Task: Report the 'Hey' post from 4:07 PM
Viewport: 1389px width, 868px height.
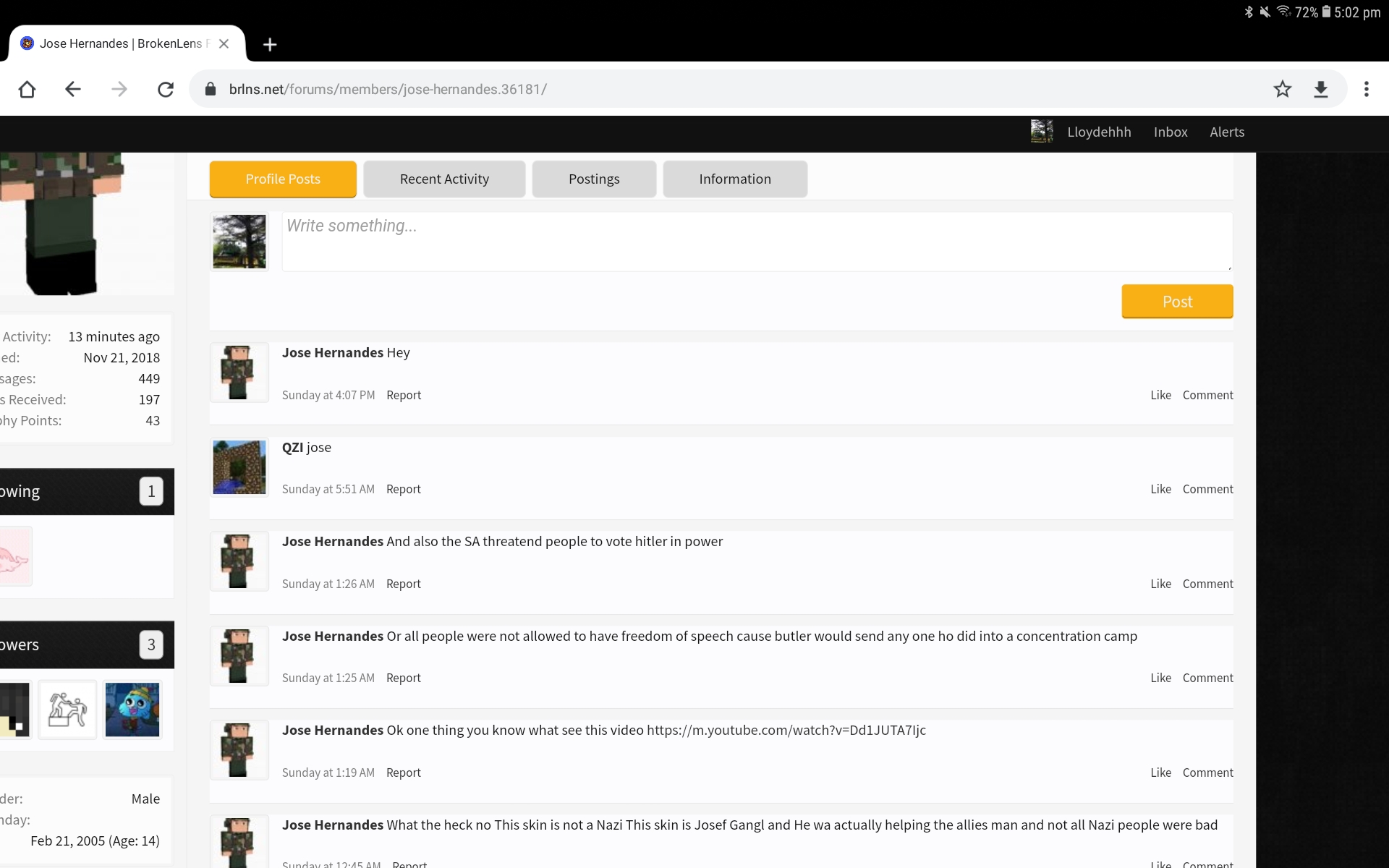Action: (404, 395)
